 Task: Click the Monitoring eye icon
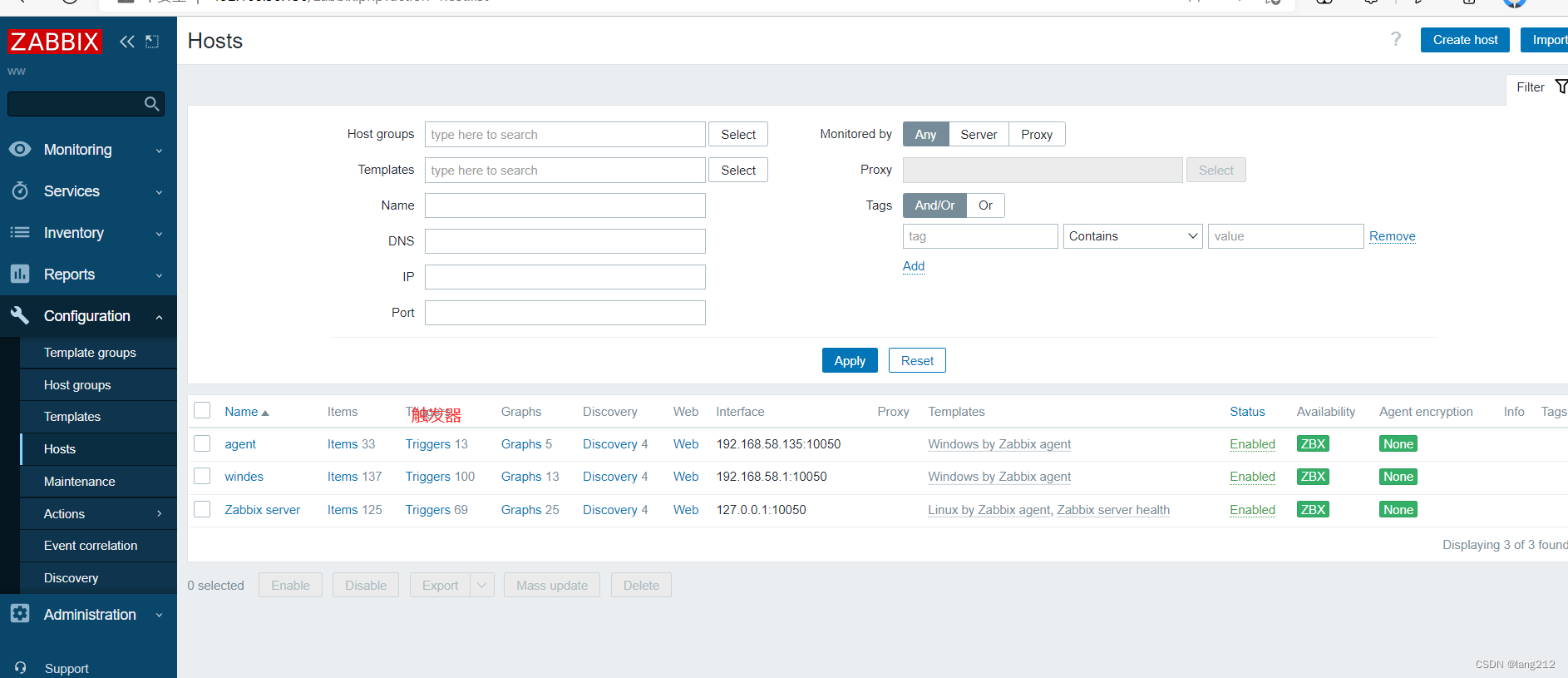click(x=20, y=149)
